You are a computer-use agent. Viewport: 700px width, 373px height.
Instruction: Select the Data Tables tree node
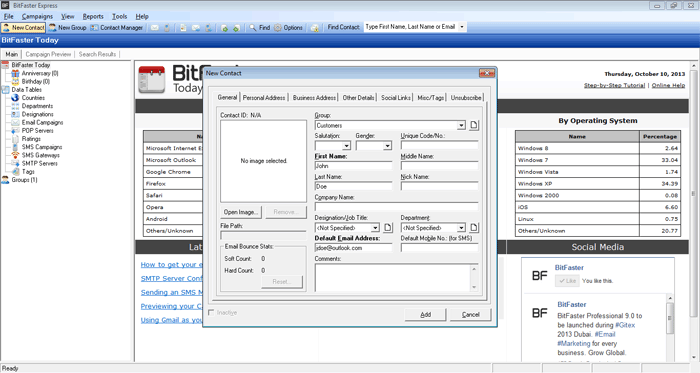pos(26,90)
